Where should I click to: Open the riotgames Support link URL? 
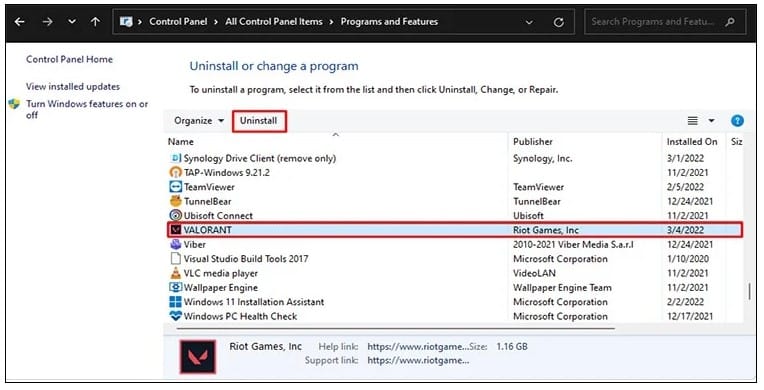[418, 360]
